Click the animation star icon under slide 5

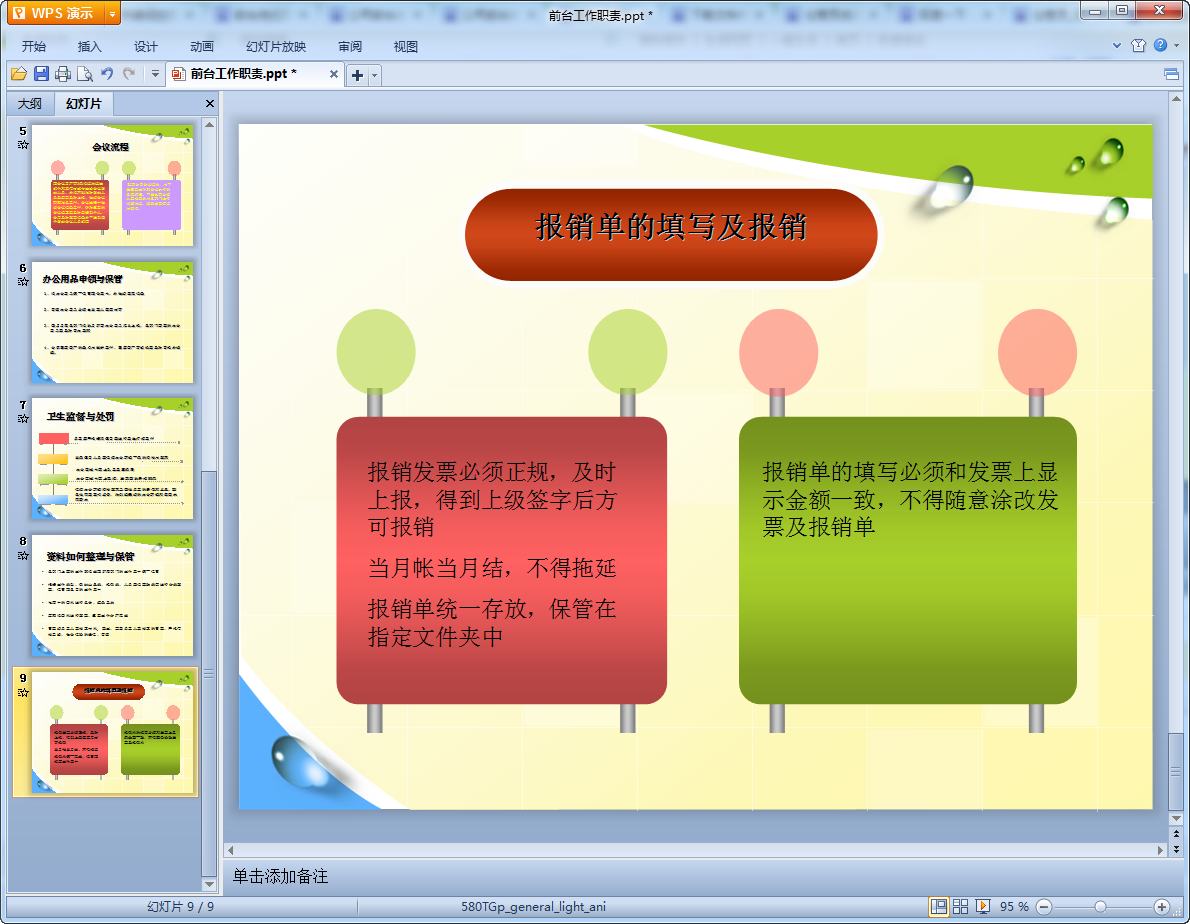point(23,145)
